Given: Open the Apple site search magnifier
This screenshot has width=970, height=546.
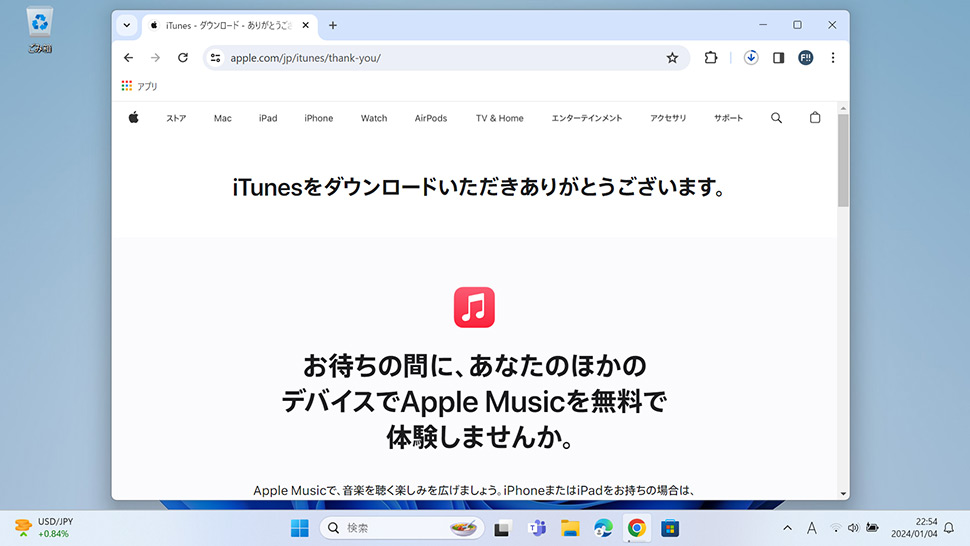Looking at the screenshot, I should pyautogui.click(x=776, y=117).
